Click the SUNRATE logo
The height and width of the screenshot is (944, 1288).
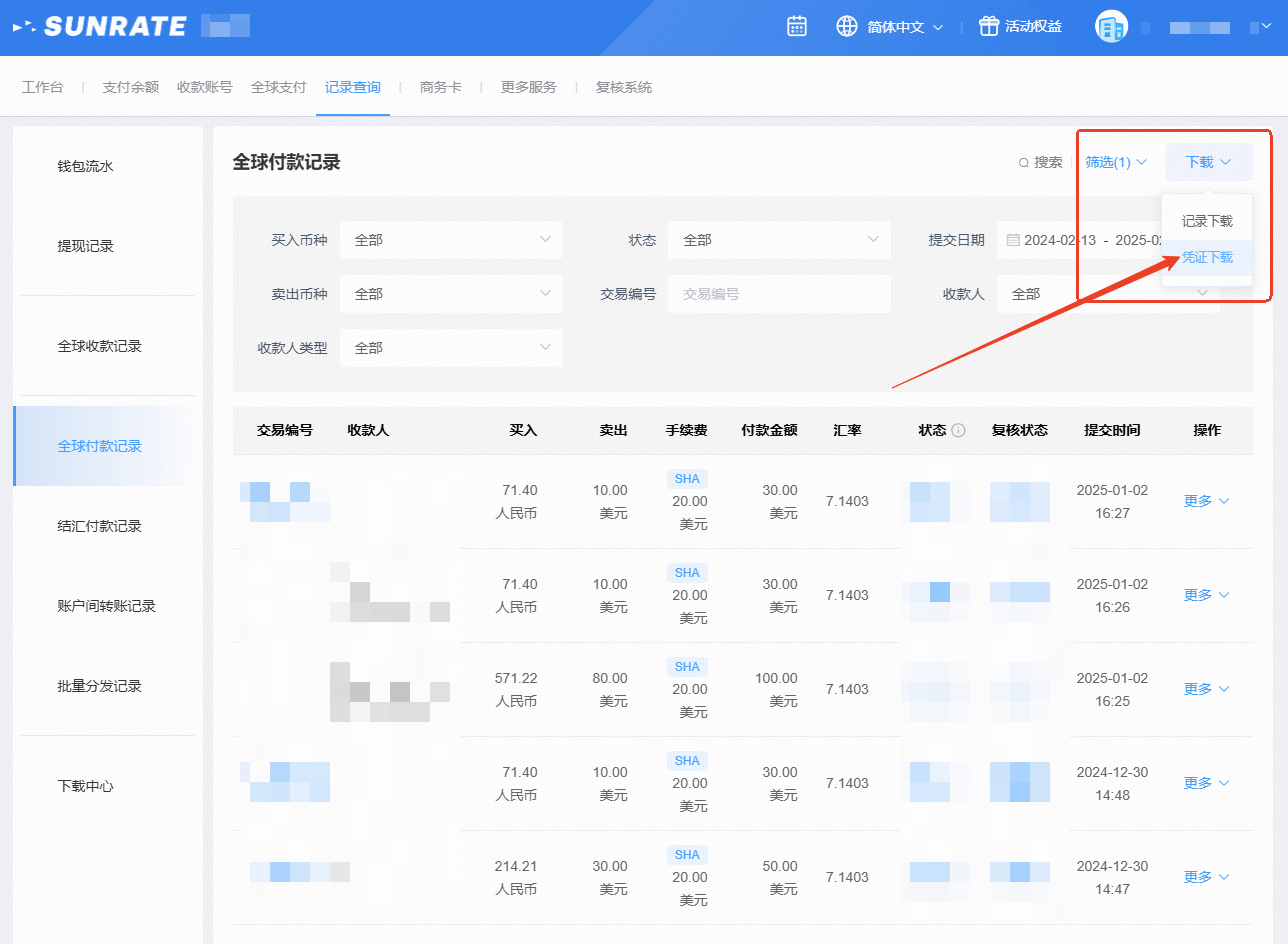tap(100, 27)
